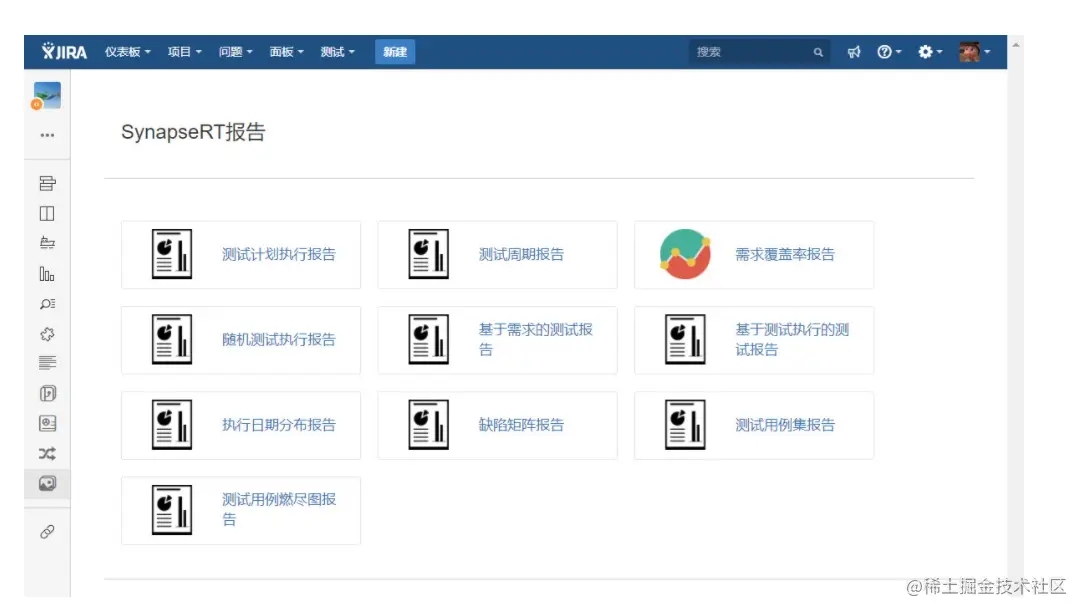Click the 测试用例燃尽图报告 report icon
Image resolution: width=1085 pixels, height=615 pixels.
172,509
